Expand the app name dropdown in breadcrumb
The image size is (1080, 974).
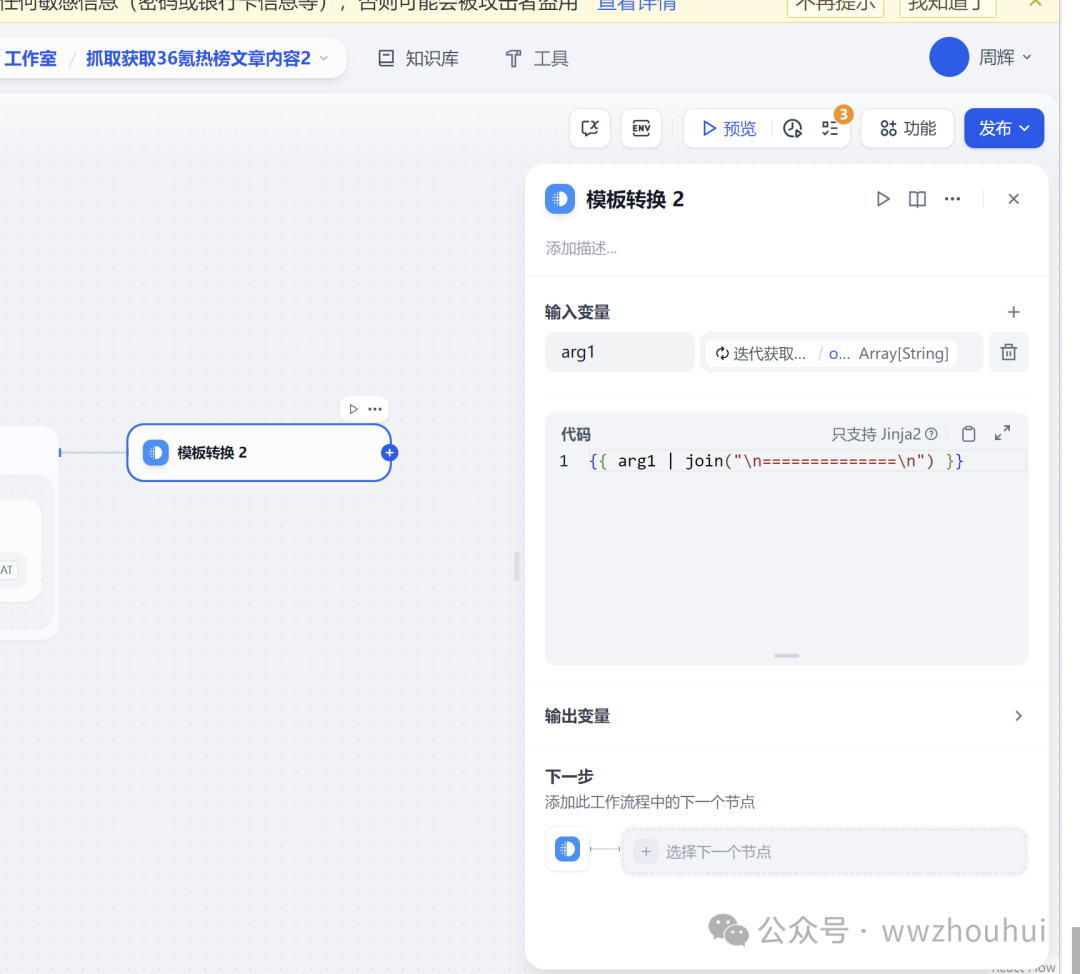coord(324,59)
